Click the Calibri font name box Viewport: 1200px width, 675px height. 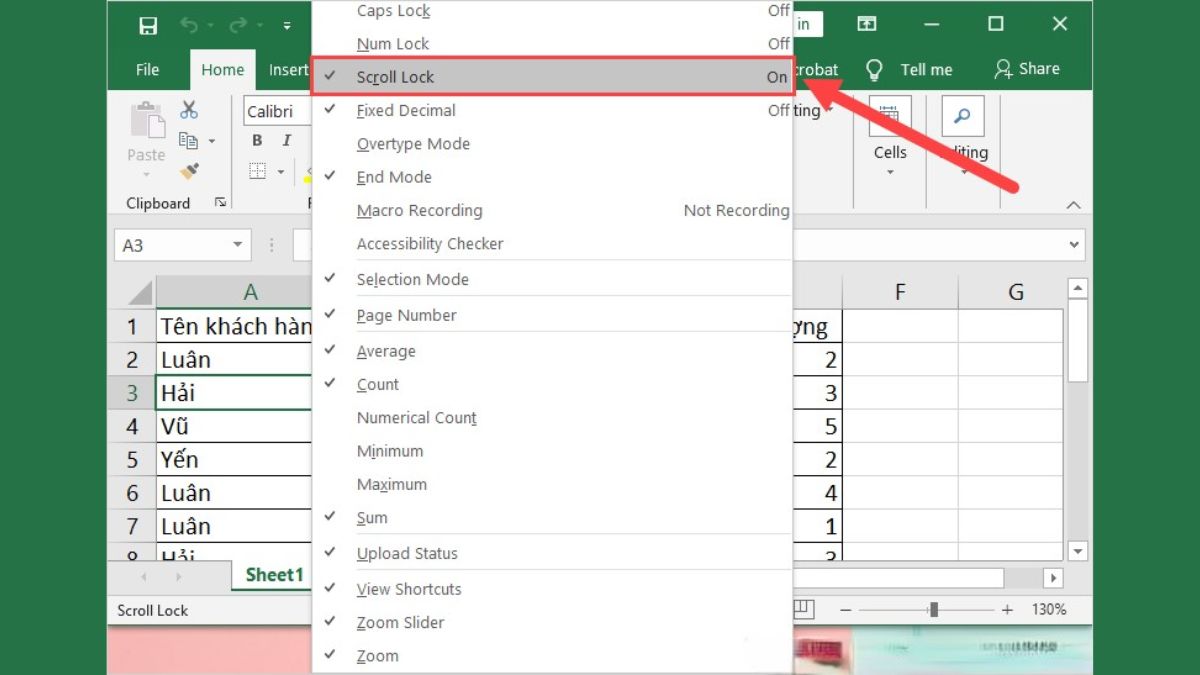(x=278, y=111)
